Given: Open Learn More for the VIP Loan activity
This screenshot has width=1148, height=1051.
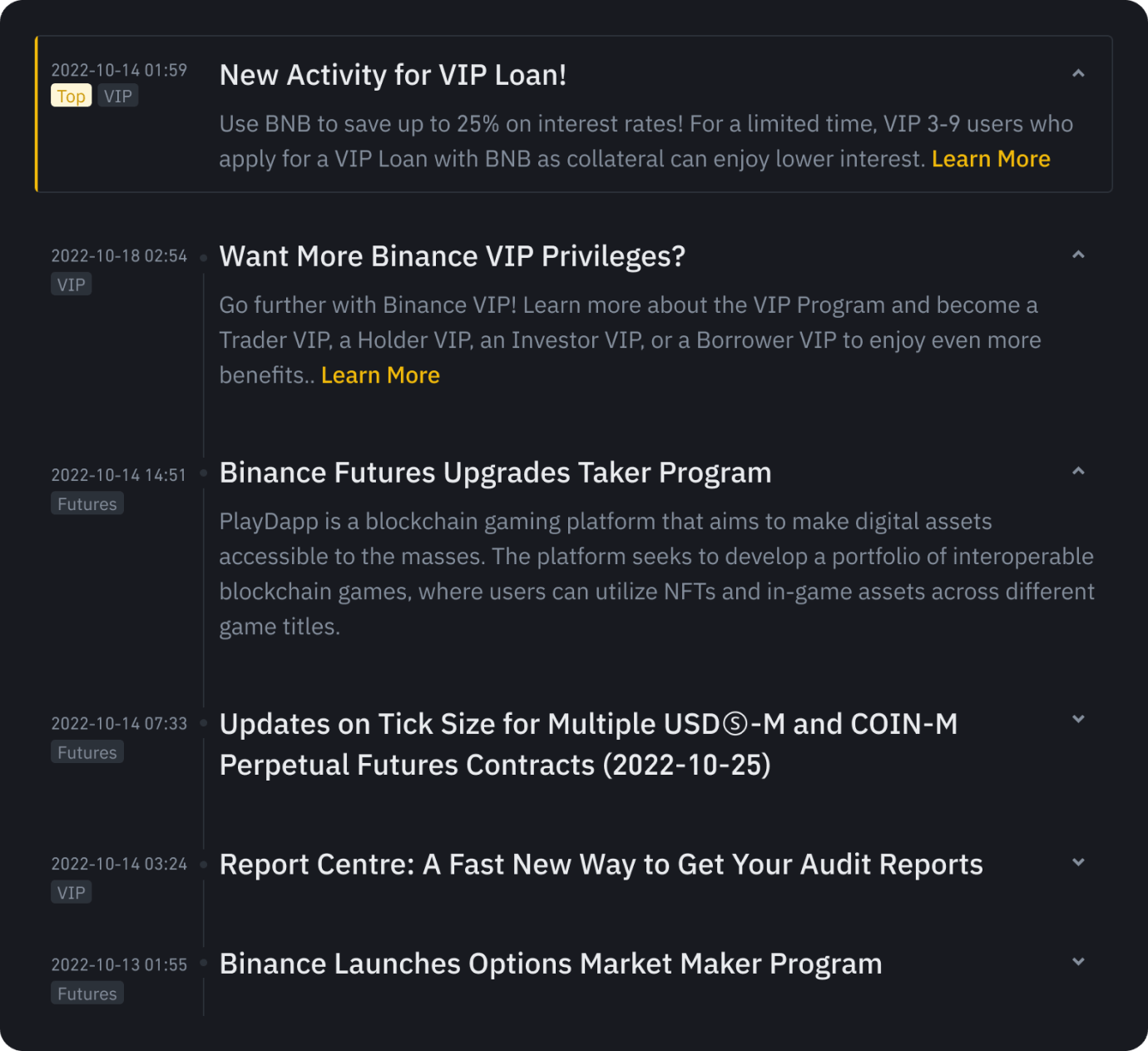Looking at the screenshot, I should pos(991,158).
